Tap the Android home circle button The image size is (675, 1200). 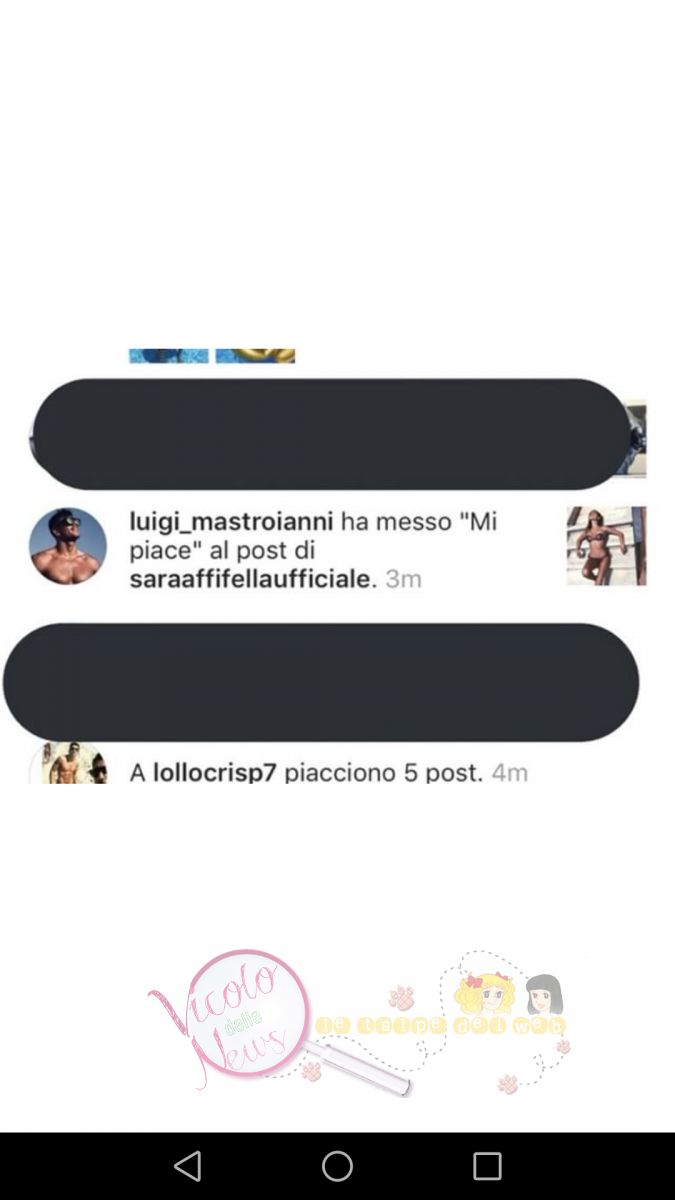(337, 1166)
